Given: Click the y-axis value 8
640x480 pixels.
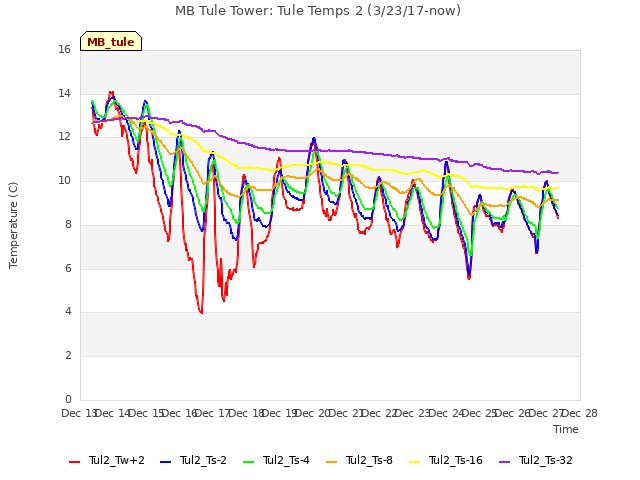Looking at the screenshot, I should (68, 224).
